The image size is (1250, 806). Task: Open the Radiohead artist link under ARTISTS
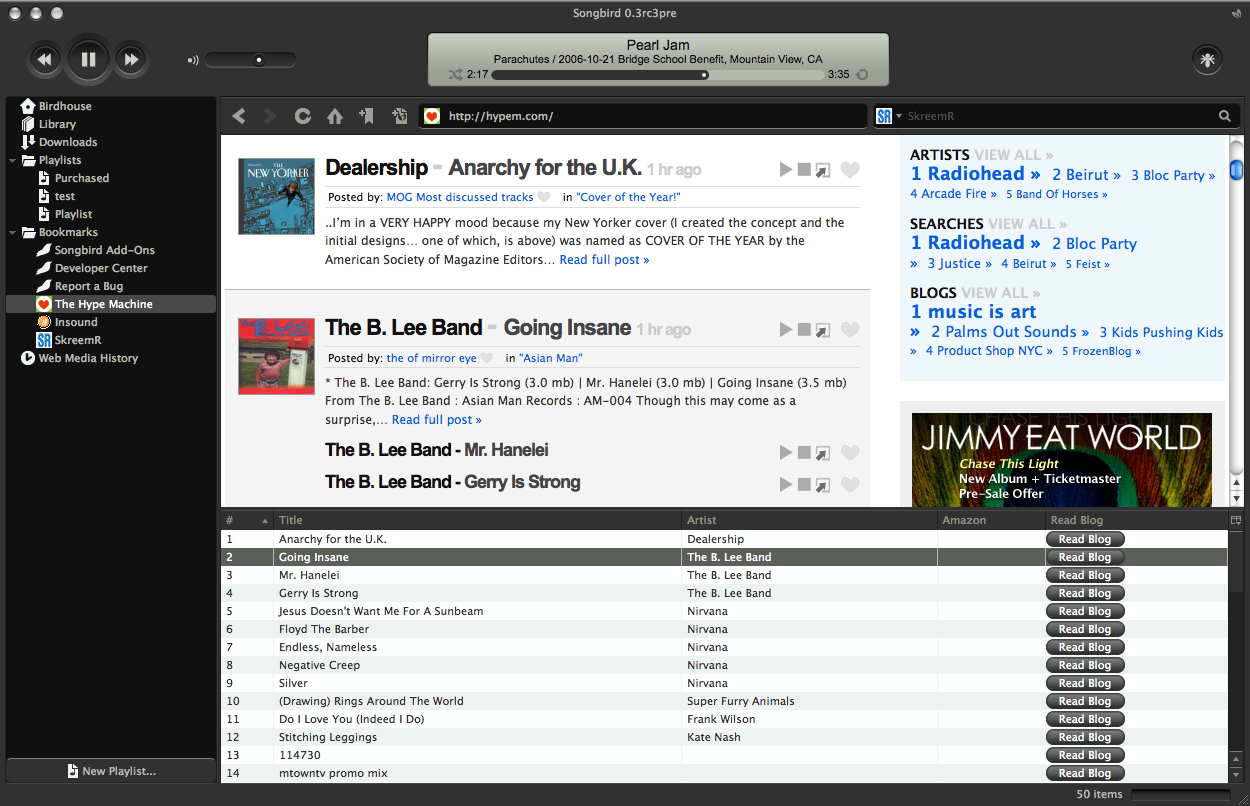click(x=975, y=174)
